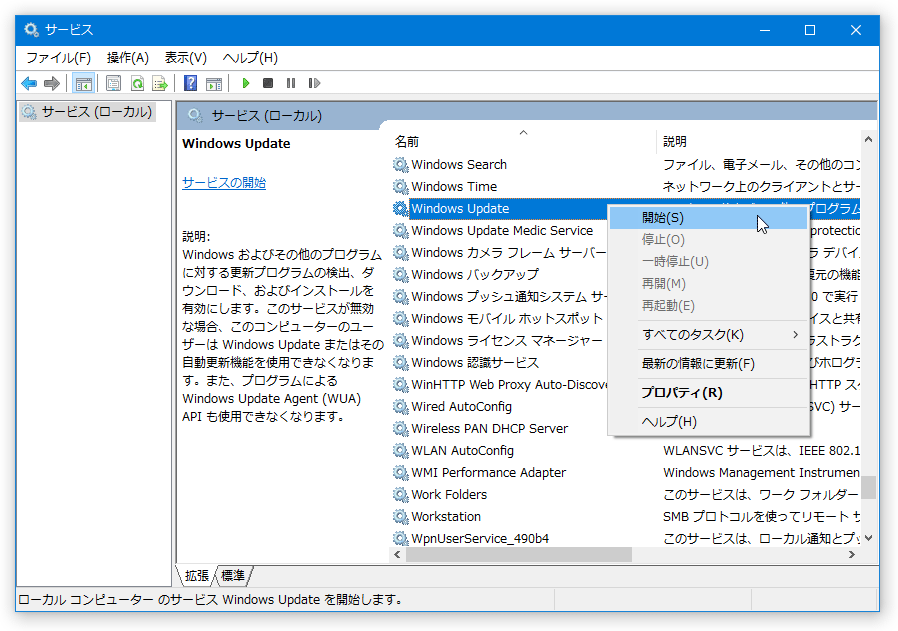Click the horizontal scrollbar left arrow
898x631 pixels.
(397, 554)
